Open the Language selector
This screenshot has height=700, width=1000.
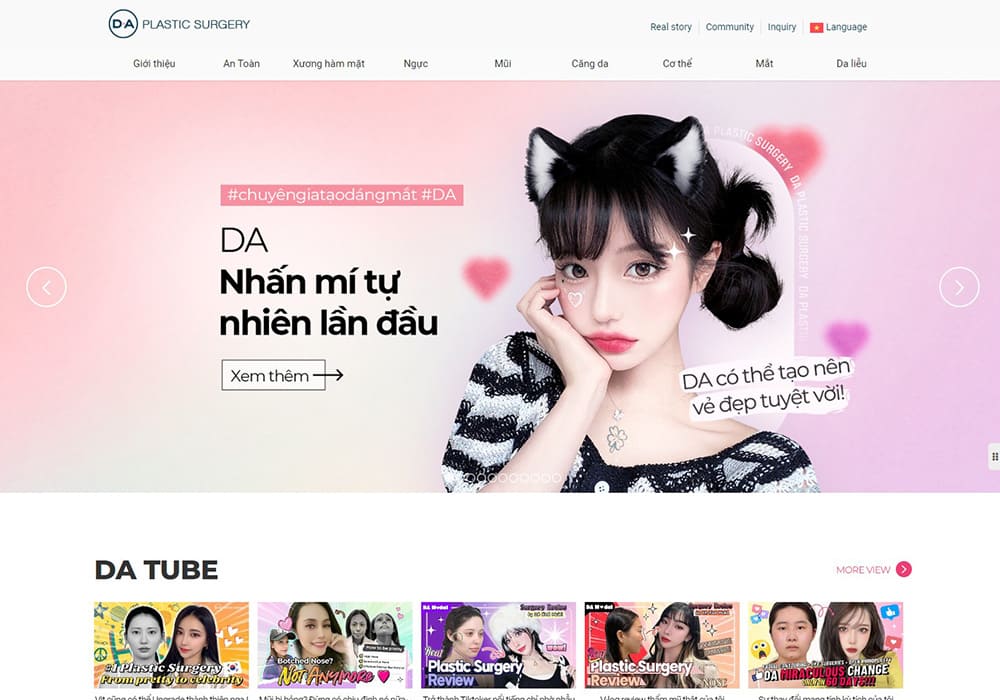(846, 27)
